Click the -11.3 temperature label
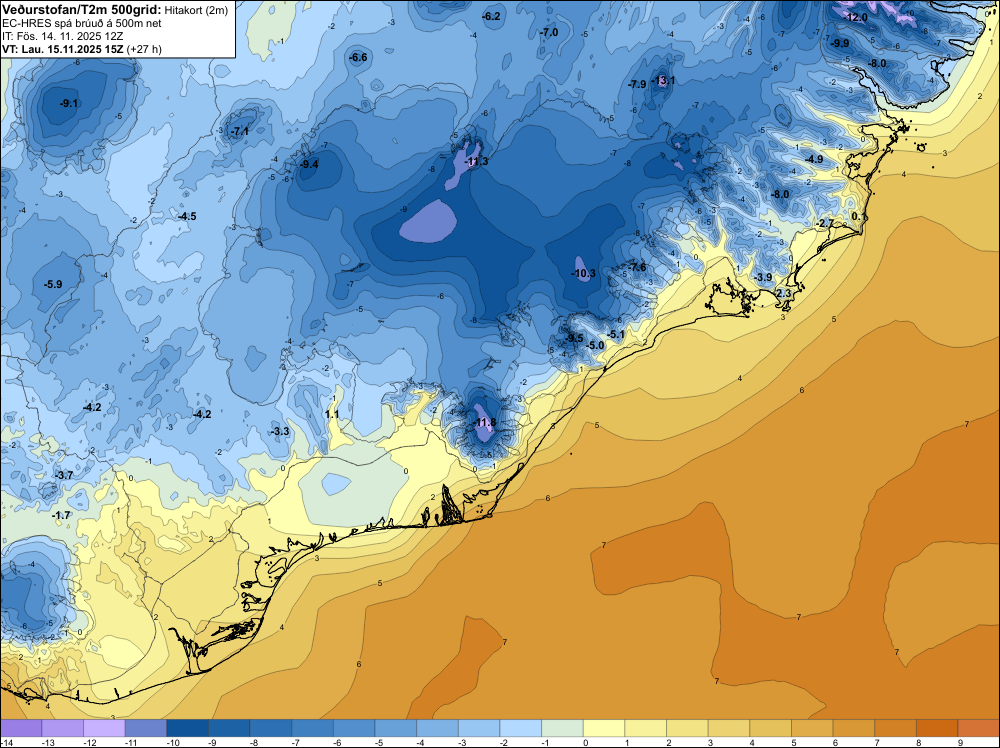The width and height of the screenshot is (1000, 748). [476, 162]
